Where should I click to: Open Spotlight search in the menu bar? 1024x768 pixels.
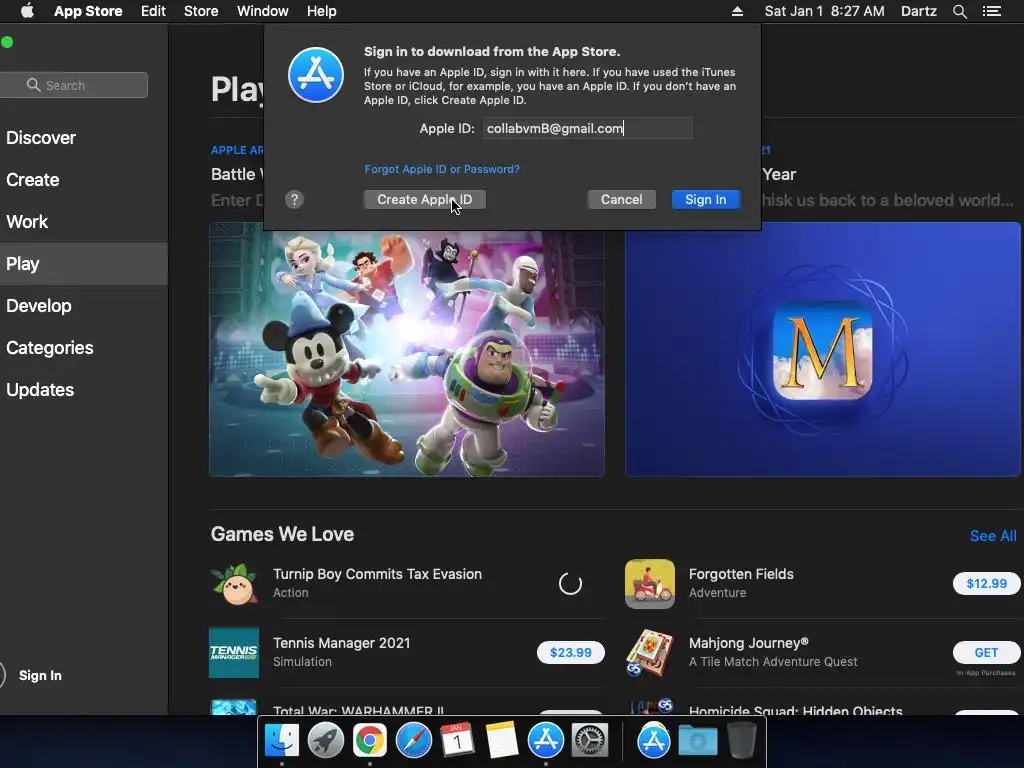pos(959,11)
